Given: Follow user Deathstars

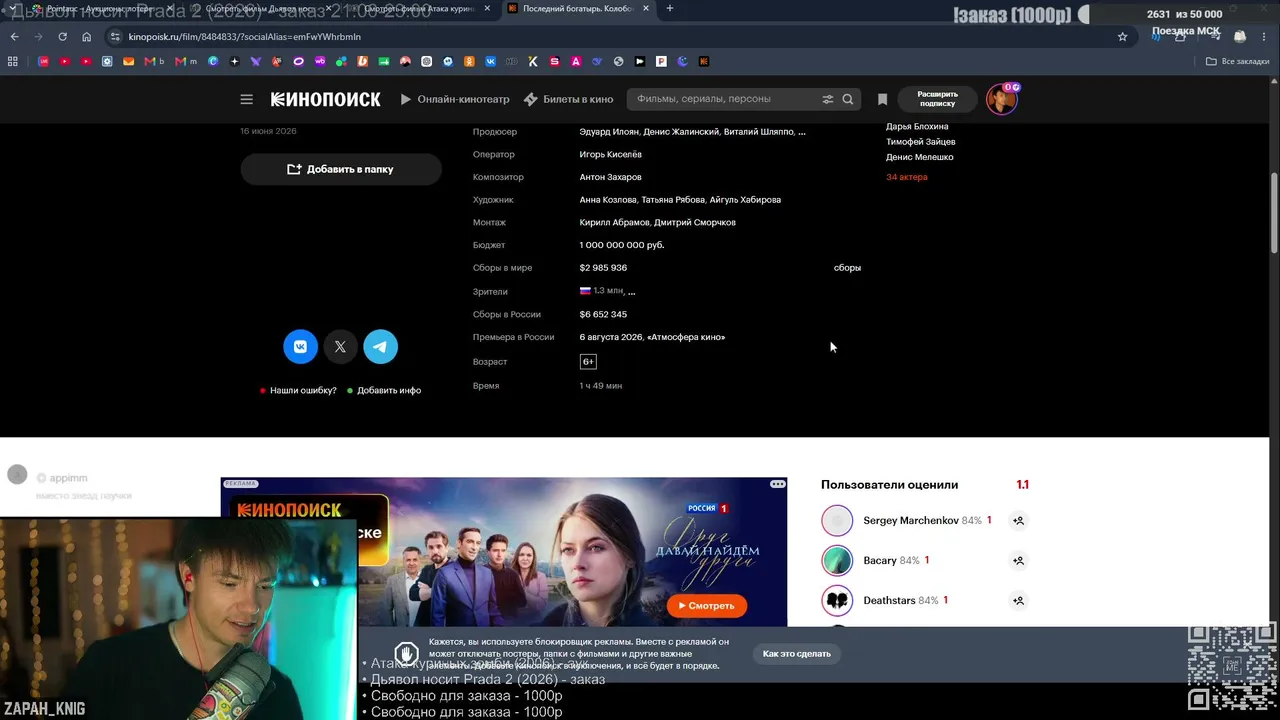Looking at the screenshot, I should point(1018,600).
